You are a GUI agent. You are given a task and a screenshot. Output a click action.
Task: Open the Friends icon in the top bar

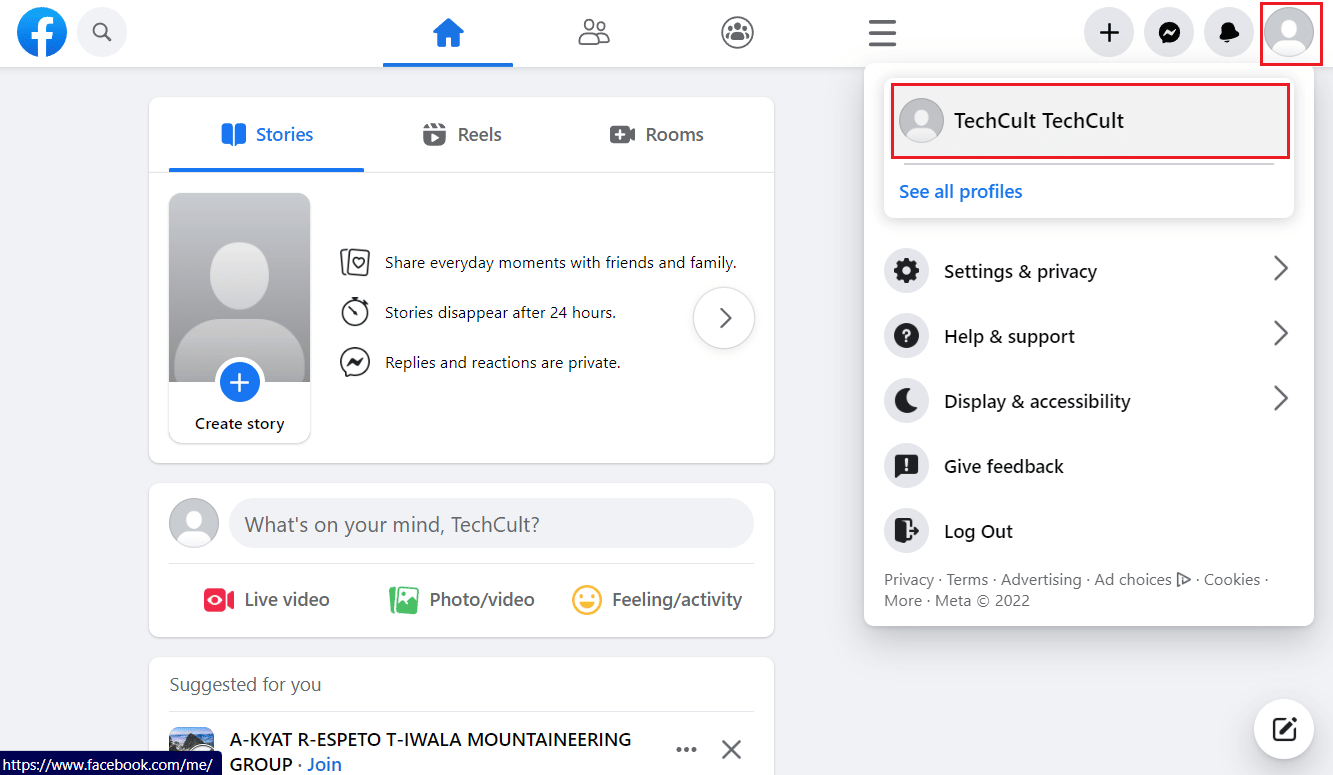point(594,32)
